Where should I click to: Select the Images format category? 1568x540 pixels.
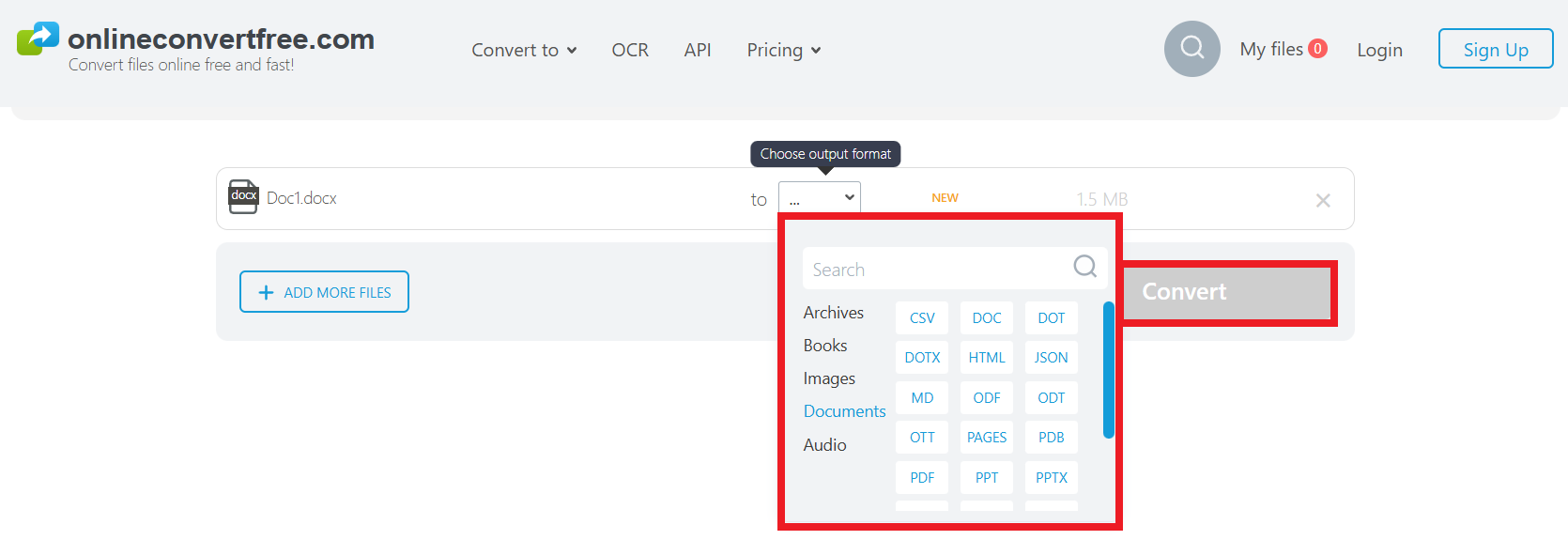pyautogui.click(x=829, y=378)
